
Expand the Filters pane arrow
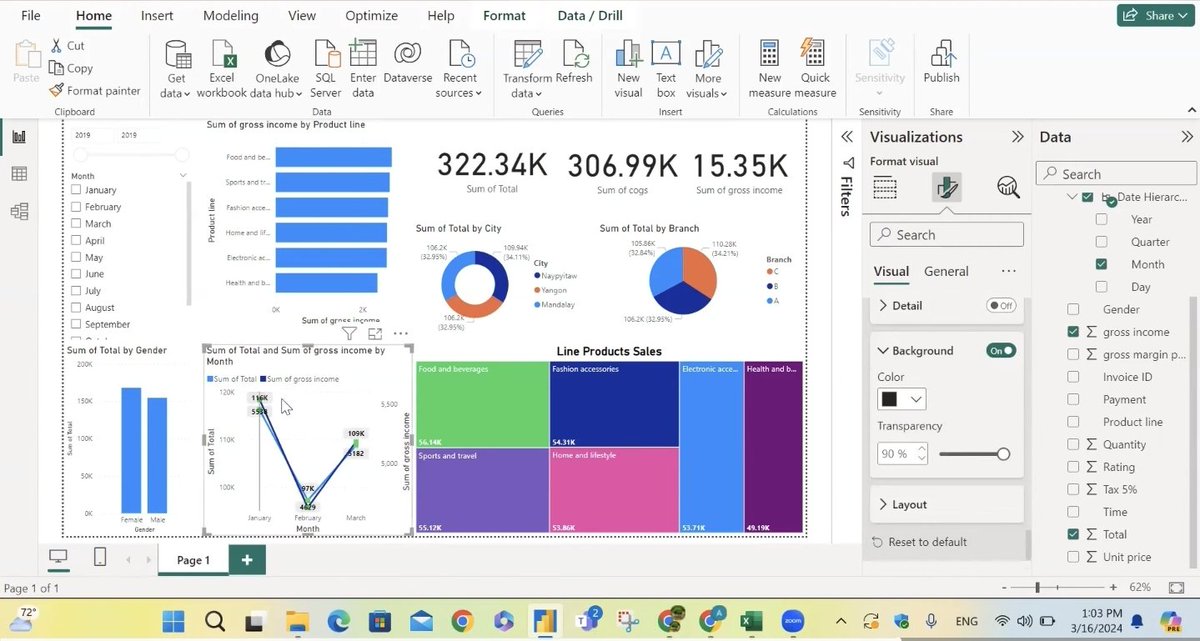(x=847, y=137)
